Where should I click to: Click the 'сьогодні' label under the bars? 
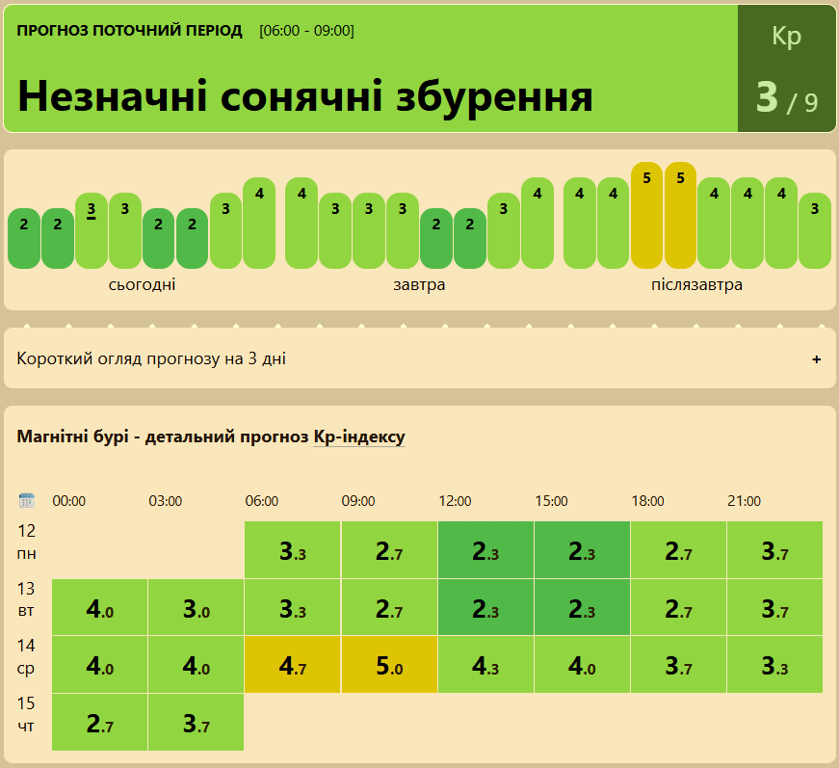pyautogui.click(x=142, y=284)
